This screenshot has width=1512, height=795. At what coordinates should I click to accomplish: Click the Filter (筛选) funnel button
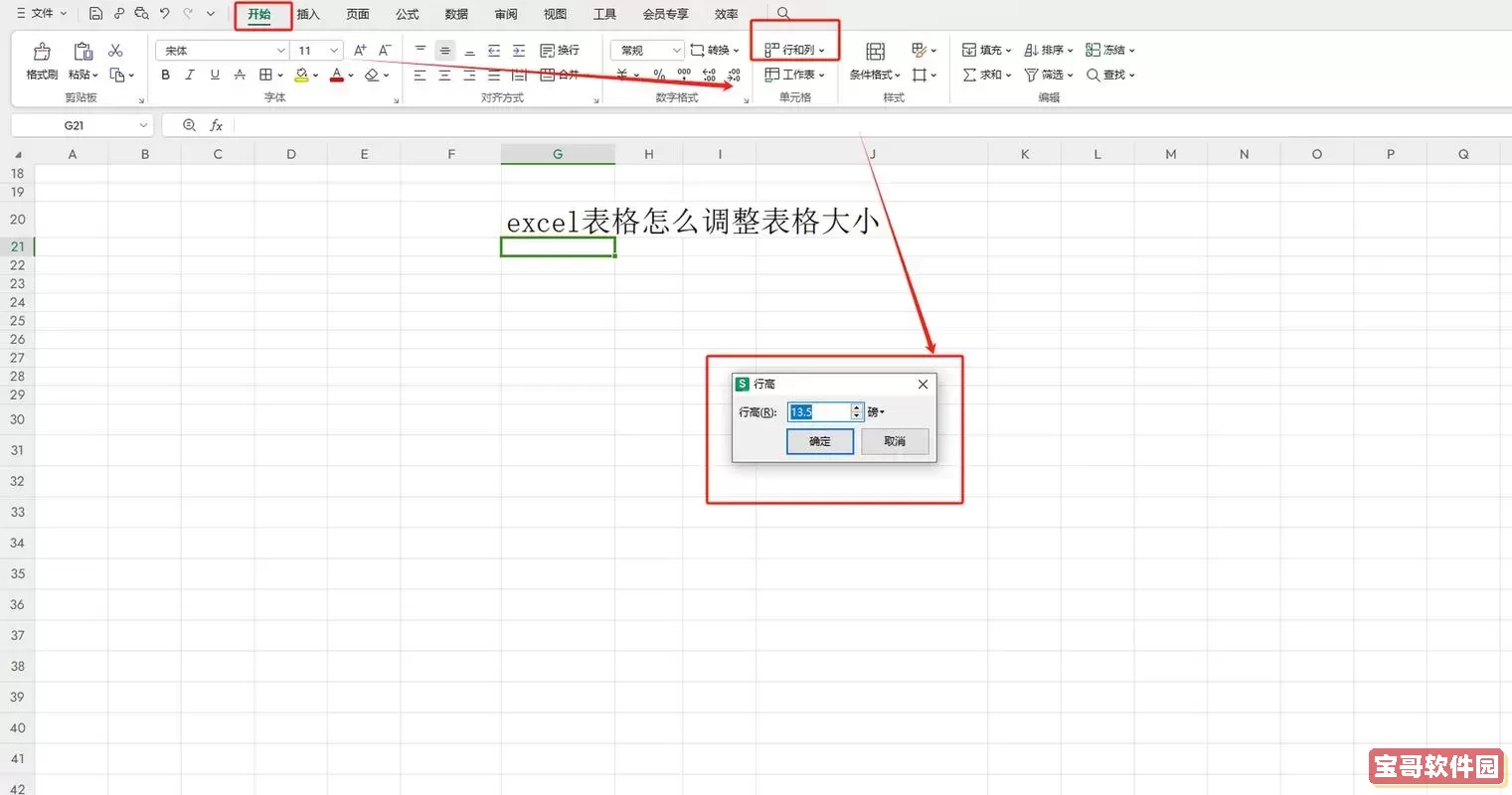[x=1049, y=75]
